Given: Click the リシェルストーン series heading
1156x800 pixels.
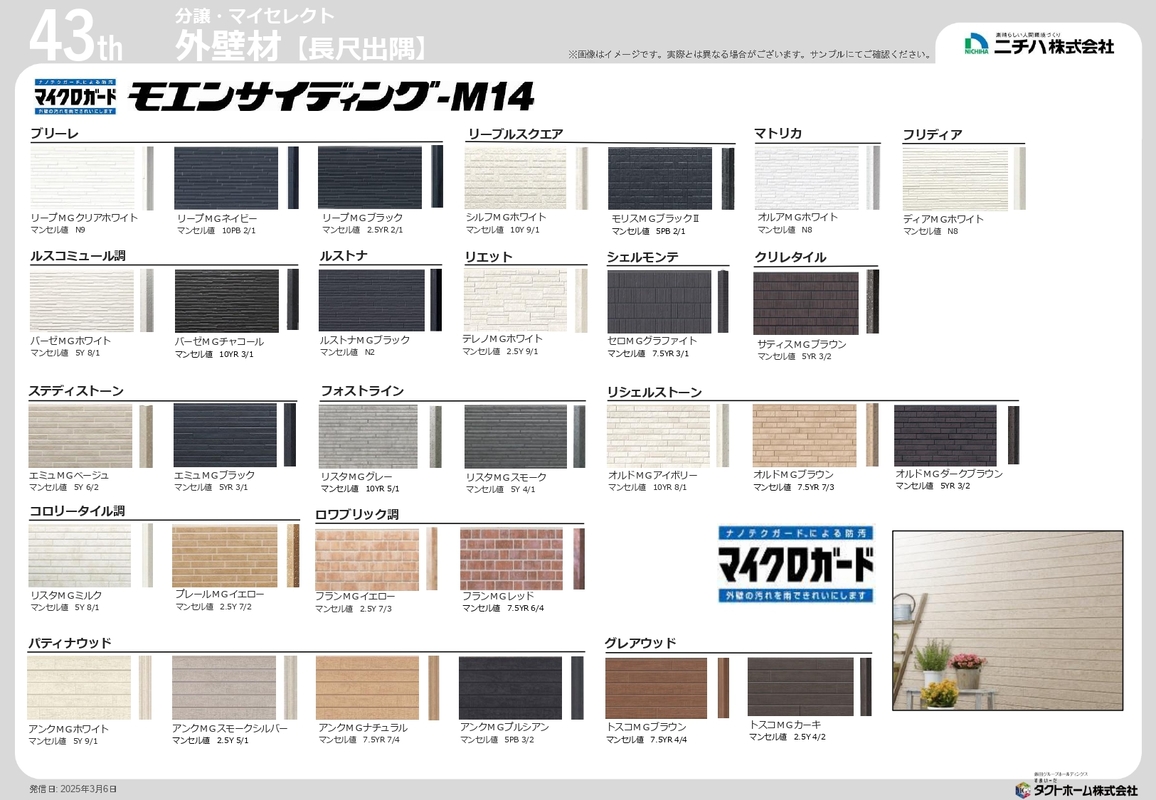Looking at the screenshot, I should (x=654, y=392).
